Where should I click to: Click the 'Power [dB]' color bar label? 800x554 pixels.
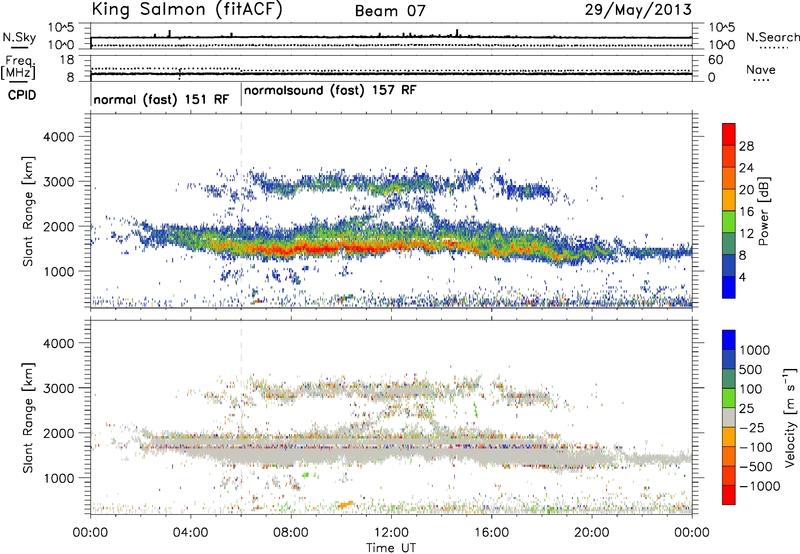click(763, 211)
